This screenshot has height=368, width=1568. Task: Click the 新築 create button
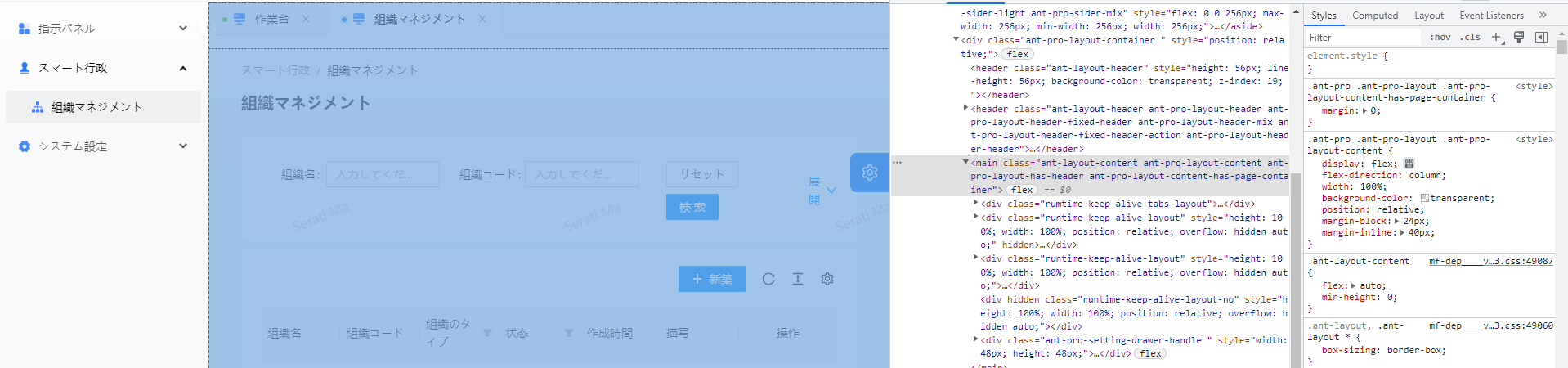pos(711,279)
